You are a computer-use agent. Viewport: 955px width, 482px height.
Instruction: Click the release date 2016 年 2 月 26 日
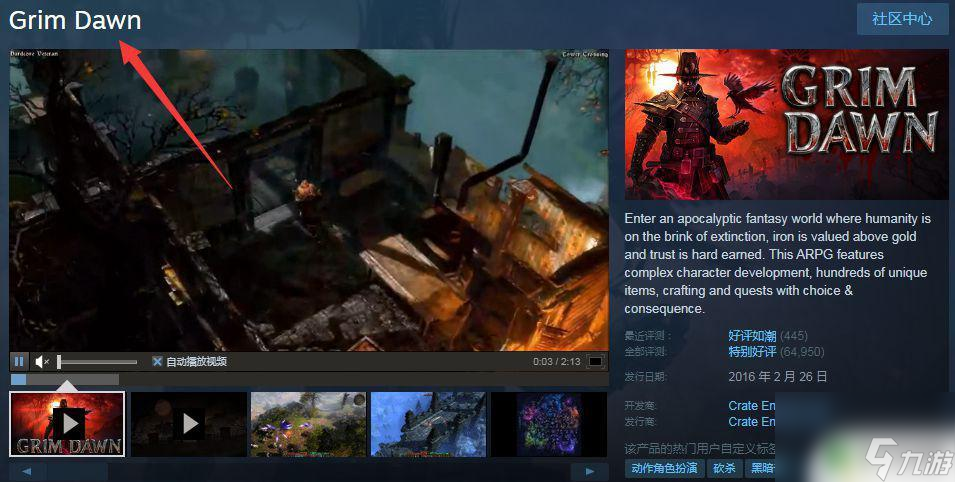[778, 377]
